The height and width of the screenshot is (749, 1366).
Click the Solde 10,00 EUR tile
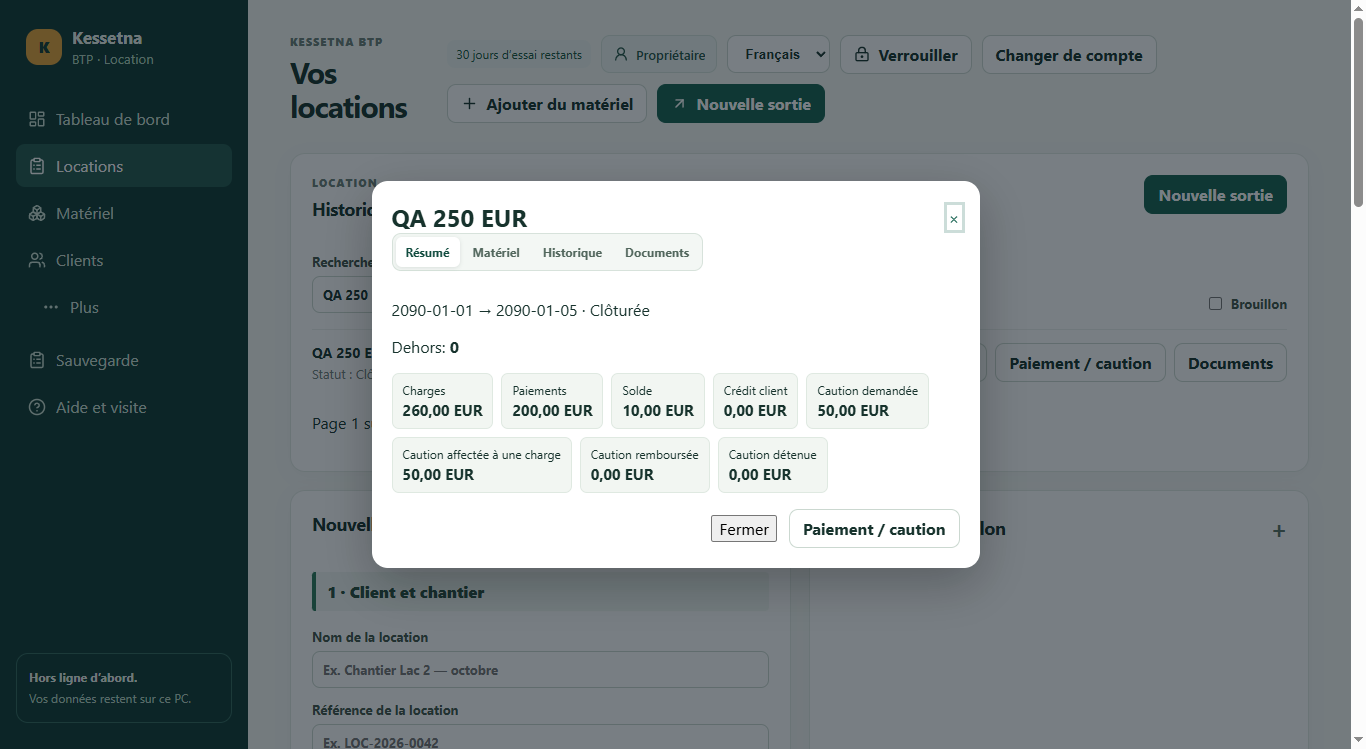[x=658, y=401]
